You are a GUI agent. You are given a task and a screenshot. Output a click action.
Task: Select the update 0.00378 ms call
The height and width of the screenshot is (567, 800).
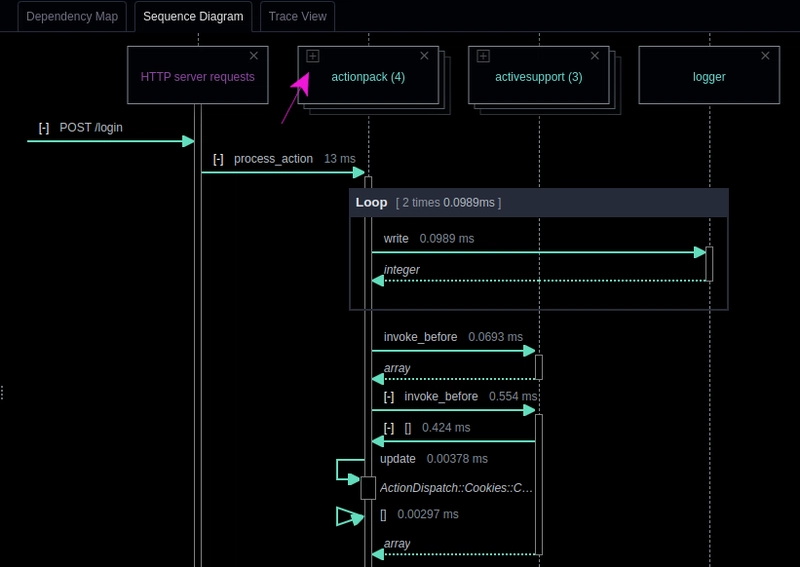434,459
